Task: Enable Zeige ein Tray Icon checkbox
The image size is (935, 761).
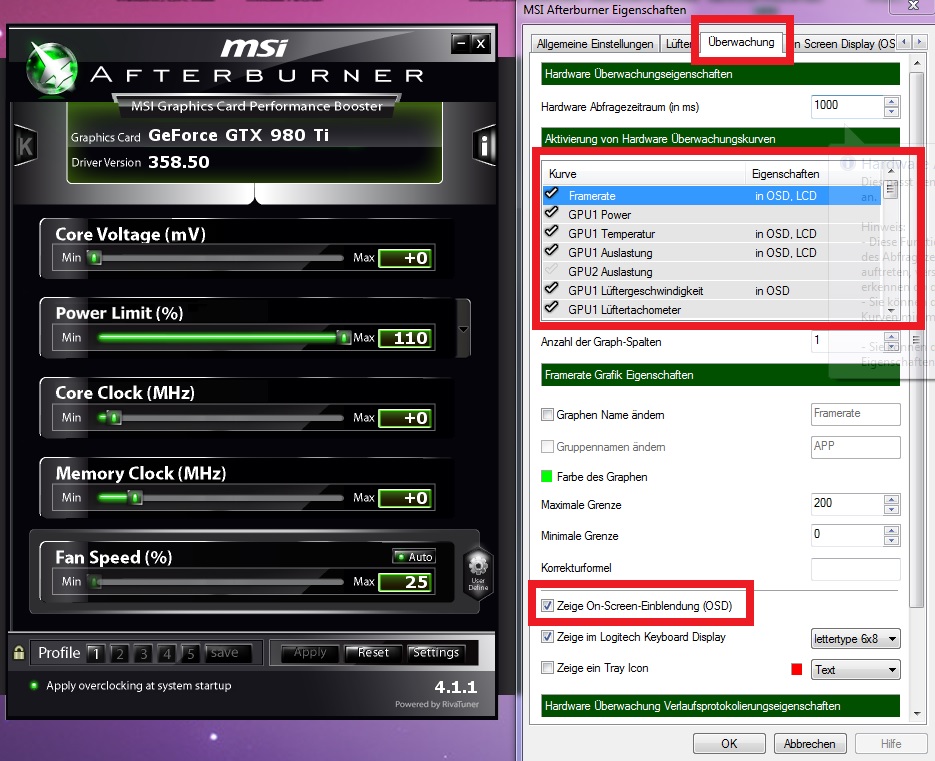Action: click(547, 668)
